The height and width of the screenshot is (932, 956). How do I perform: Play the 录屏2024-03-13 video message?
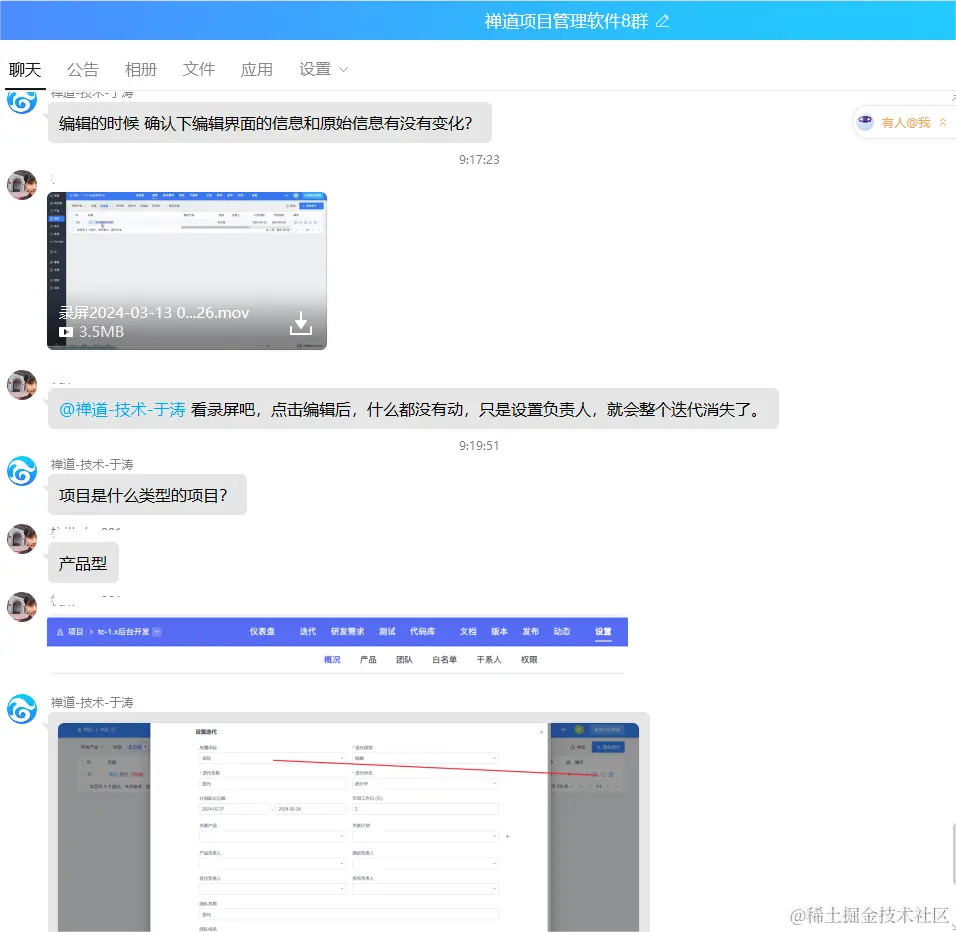click(x=66, y=332)
